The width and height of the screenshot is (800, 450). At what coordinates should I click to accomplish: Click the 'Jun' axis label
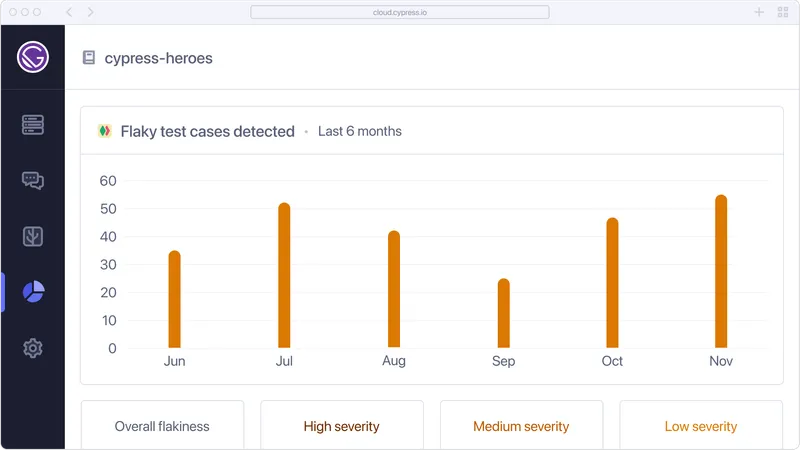pos(174,361)
